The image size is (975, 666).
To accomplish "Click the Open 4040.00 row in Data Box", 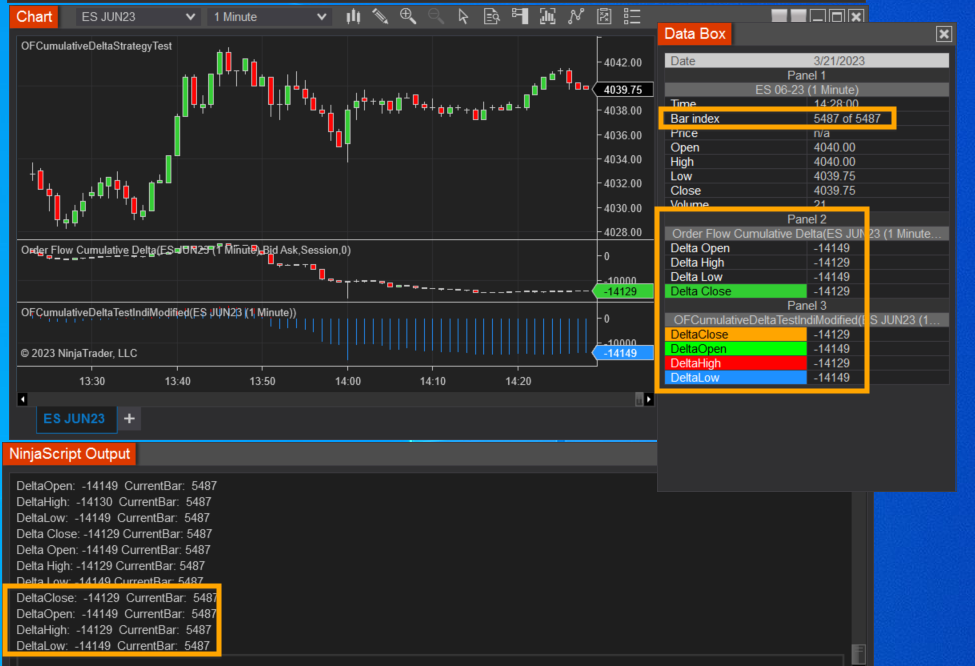I will (807, 147).
